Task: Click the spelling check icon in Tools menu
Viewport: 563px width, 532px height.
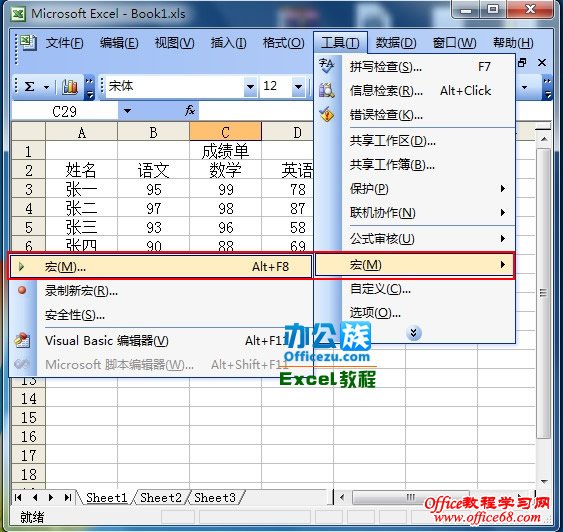Action: (x=327, y=66)
